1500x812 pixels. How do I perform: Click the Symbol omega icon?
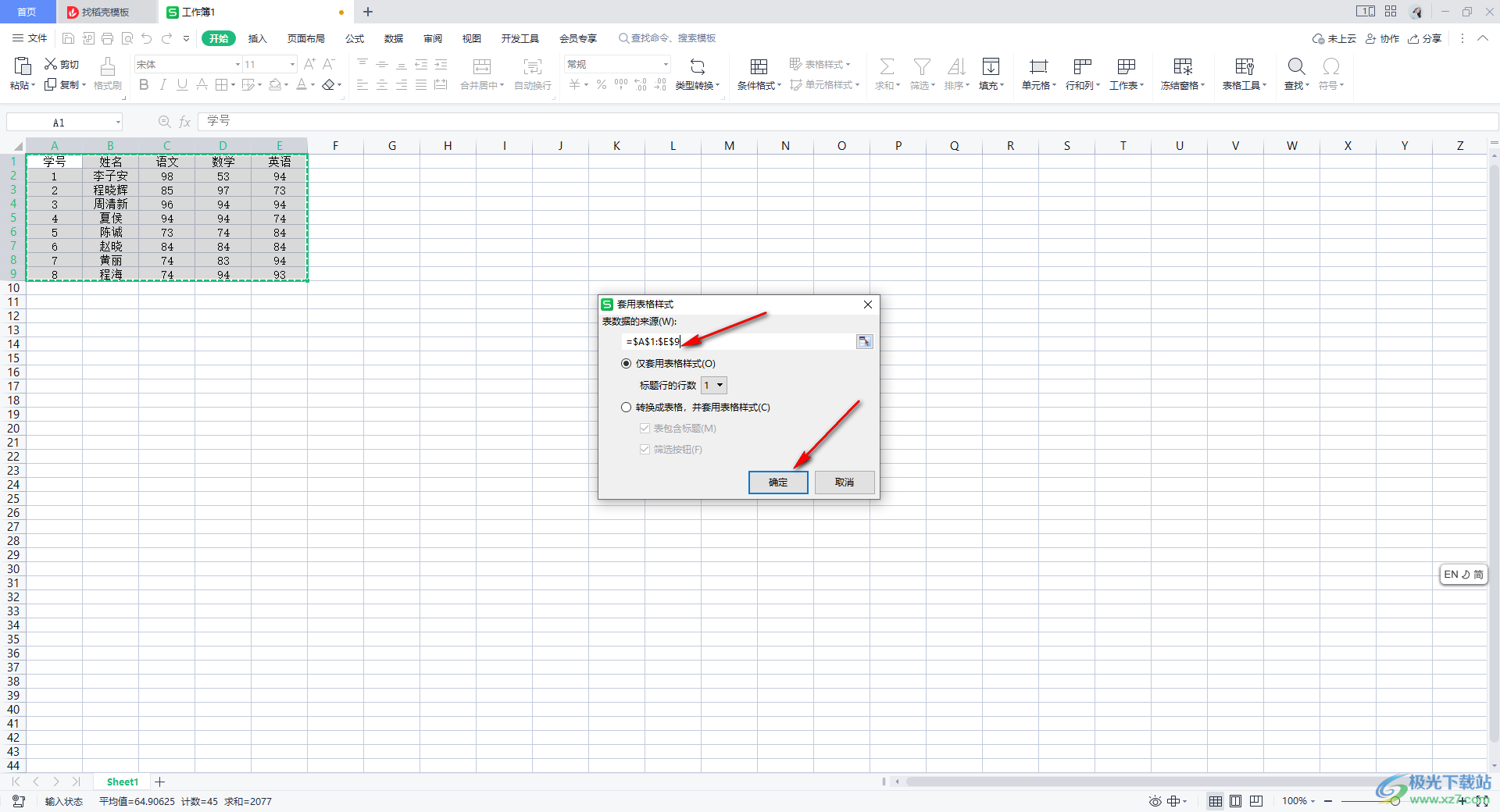point(1331,67)
